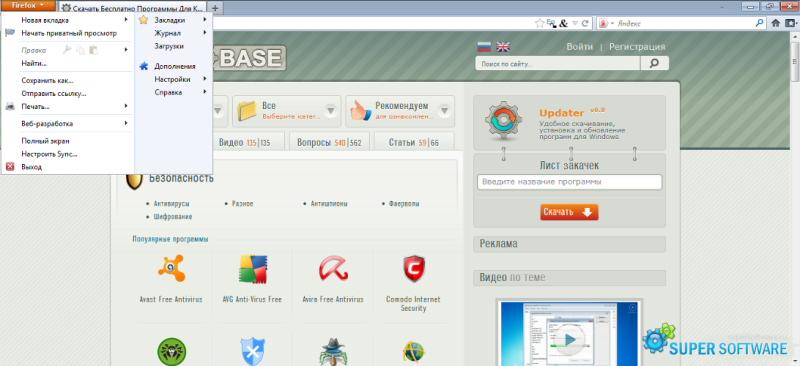Open the Антивирусы category link

tap(171, 203)
